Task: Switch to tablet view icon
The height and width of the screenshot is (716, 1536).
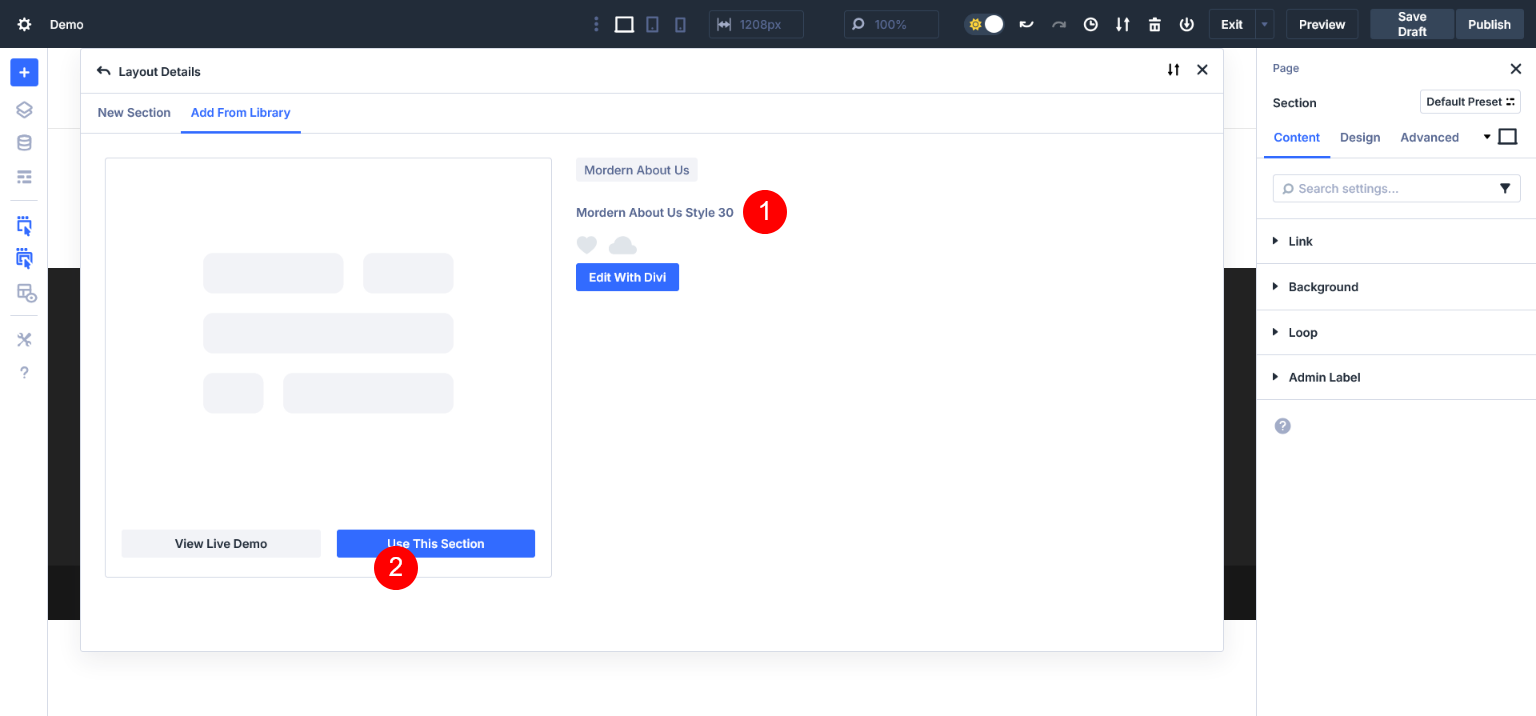Action: coord(652,24)
